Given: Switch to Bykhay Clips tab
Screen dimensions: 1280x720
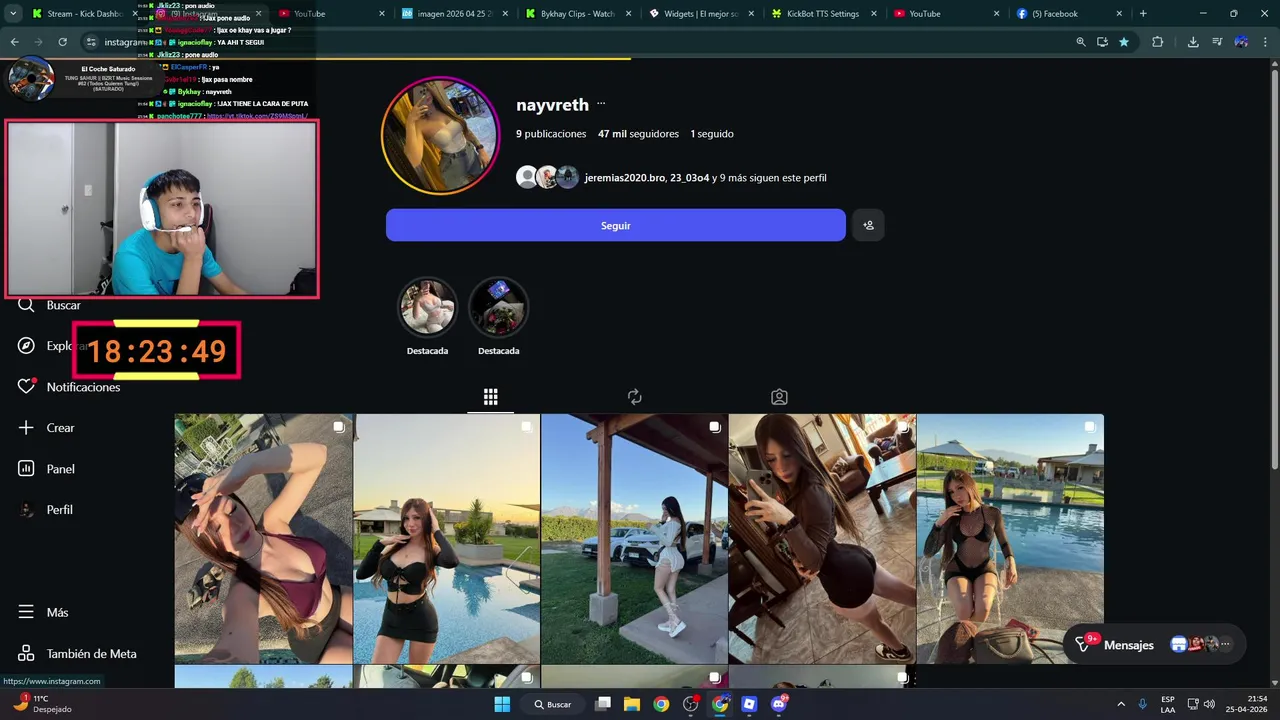Looking at the screenshot, I should tap(578, 14).
